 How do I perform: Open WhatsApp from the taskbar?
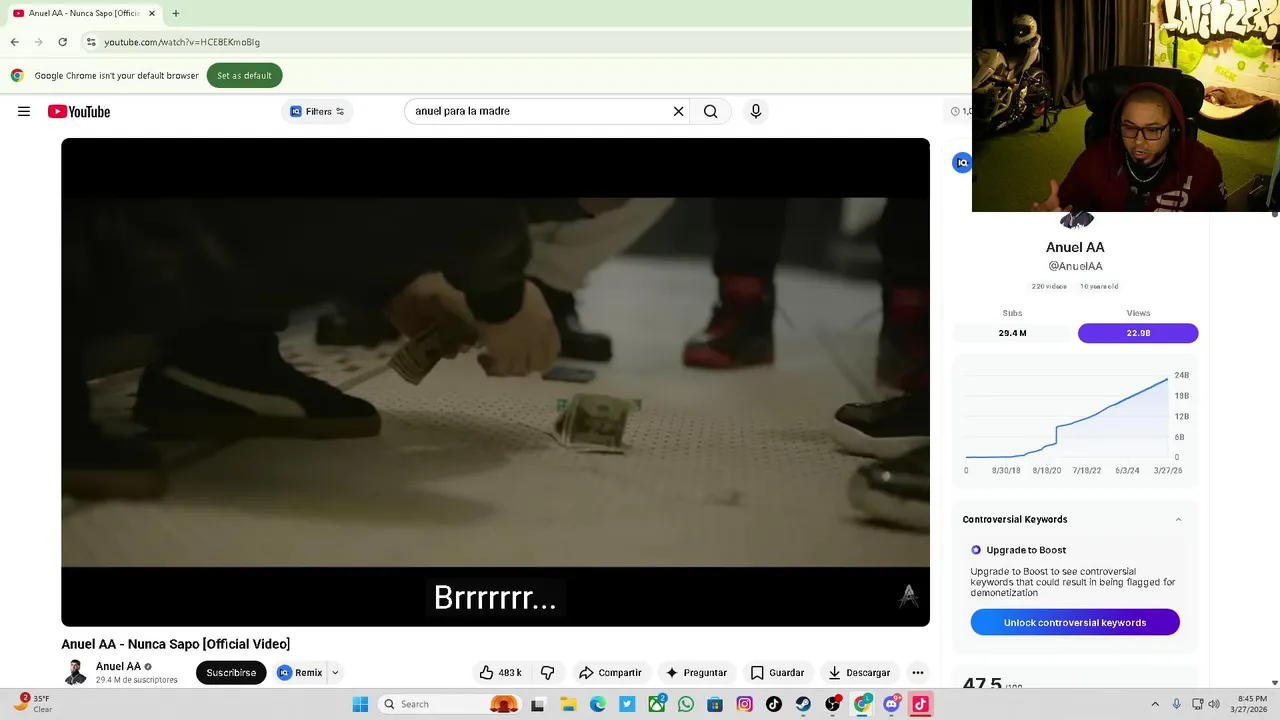pyautogui.click(x=686, y=704)
